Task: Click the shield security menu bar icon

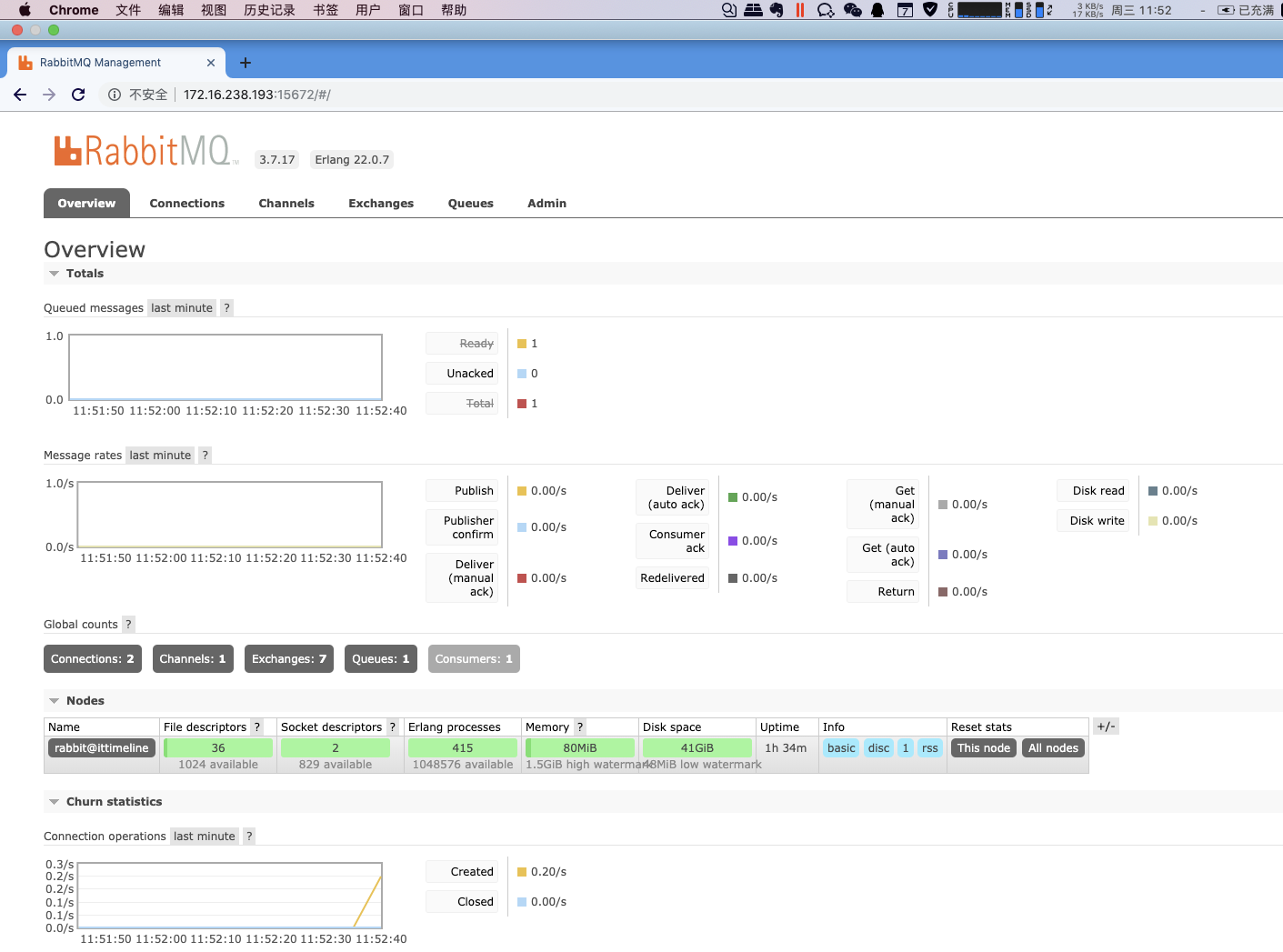Action: click(x=930, y=10)
